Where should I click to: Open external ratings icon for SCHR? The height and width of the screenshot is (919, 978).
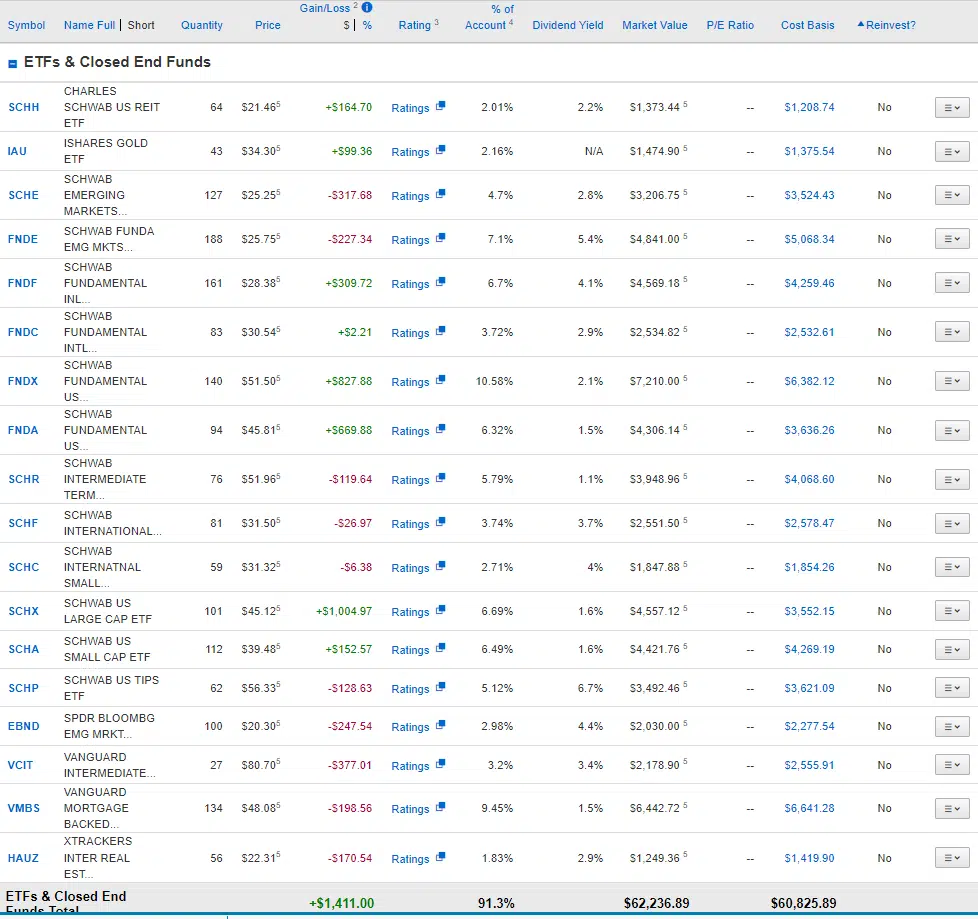click(440, 478)
